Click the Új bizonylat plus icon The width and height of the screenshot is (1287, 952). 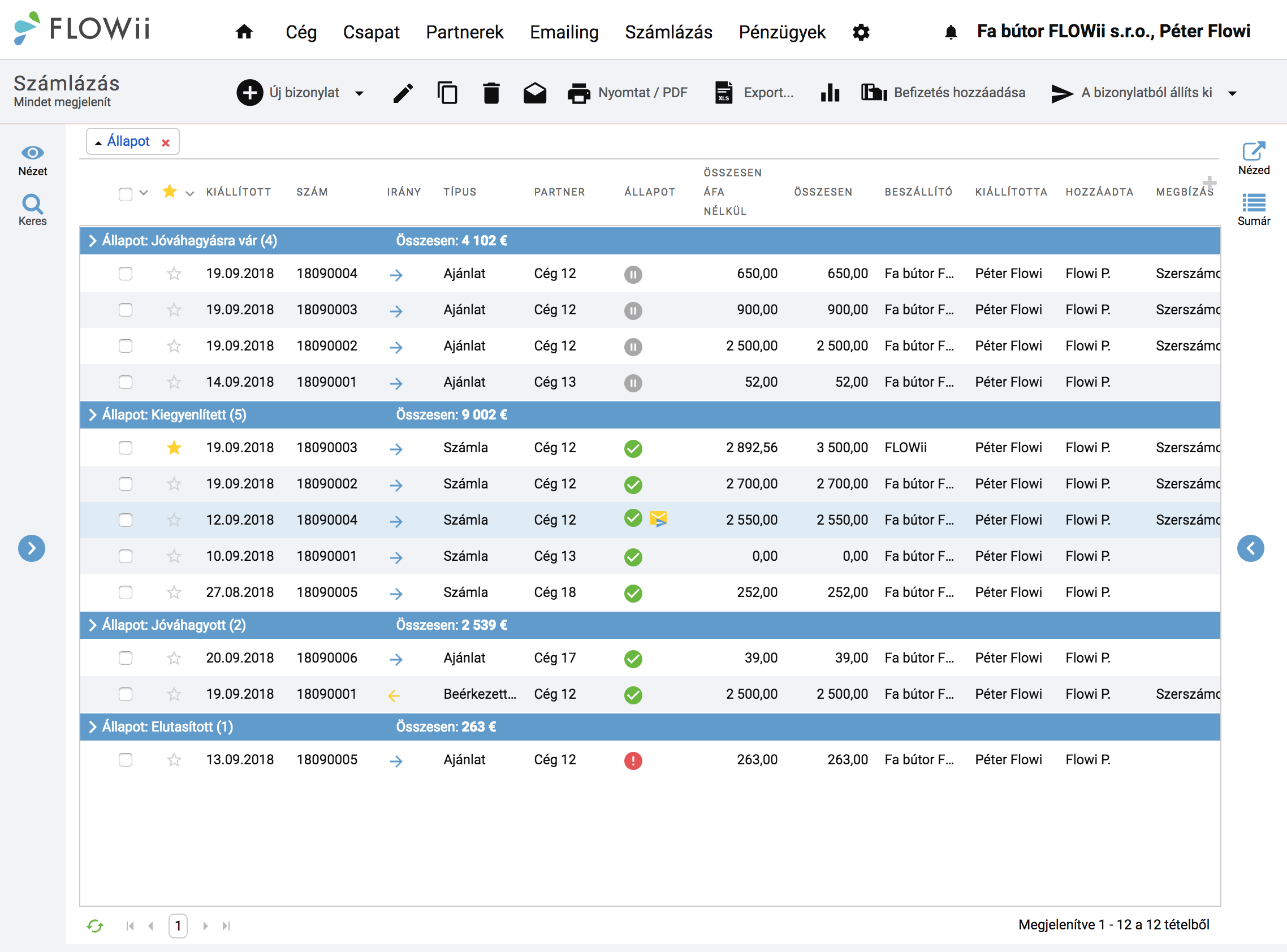(x=249, y=93)
